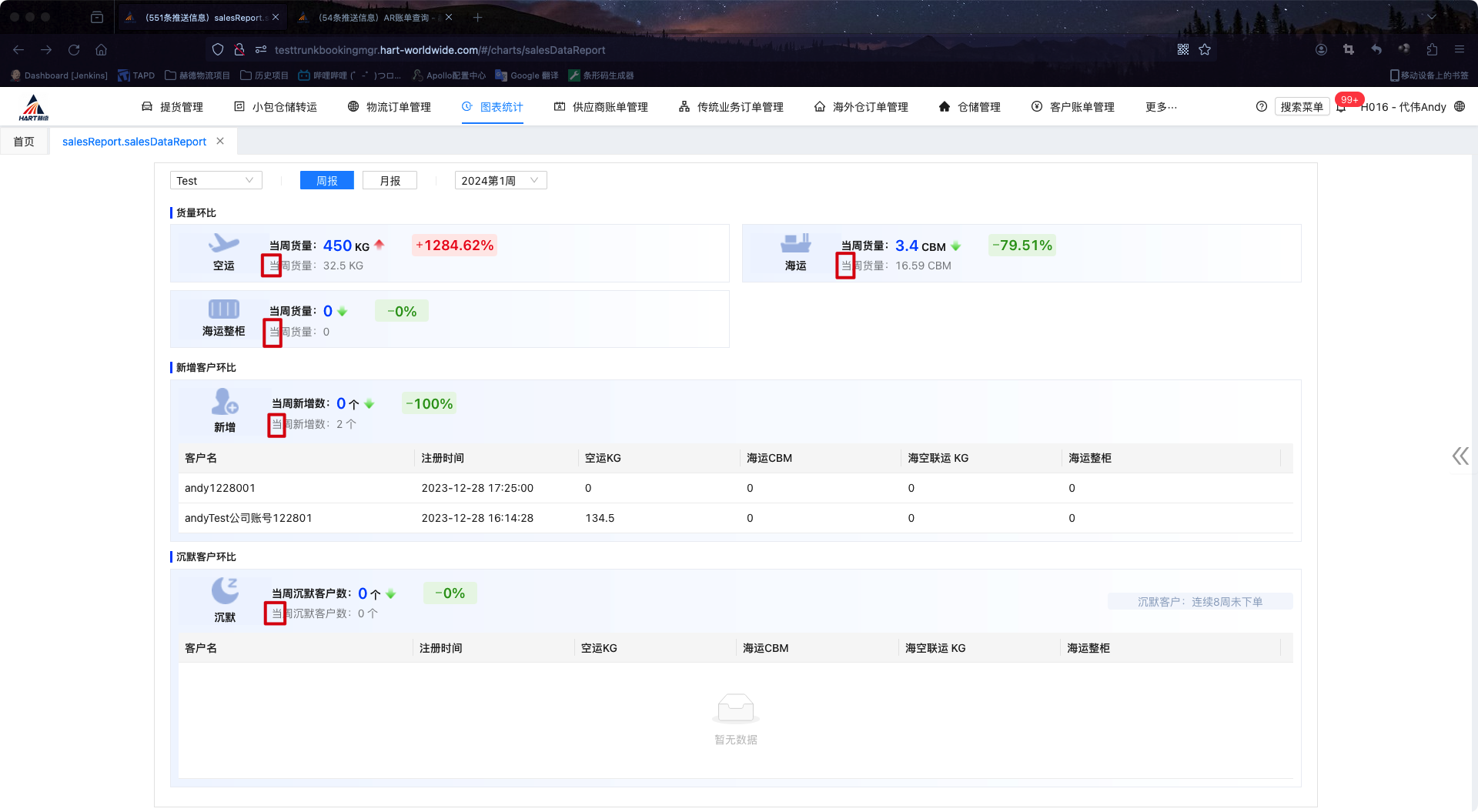Open the Apollo配置中心 bookmark
This screenshot has height=812, width=1478.
pos(449,75)
